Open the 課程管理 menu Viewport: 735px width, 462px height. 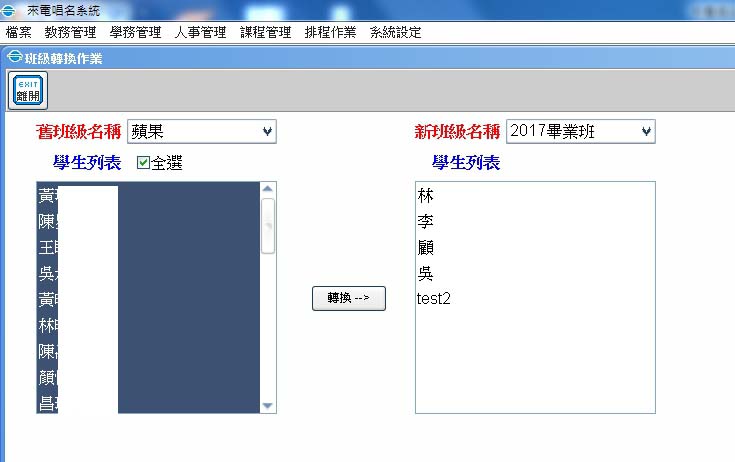point(265,32)
